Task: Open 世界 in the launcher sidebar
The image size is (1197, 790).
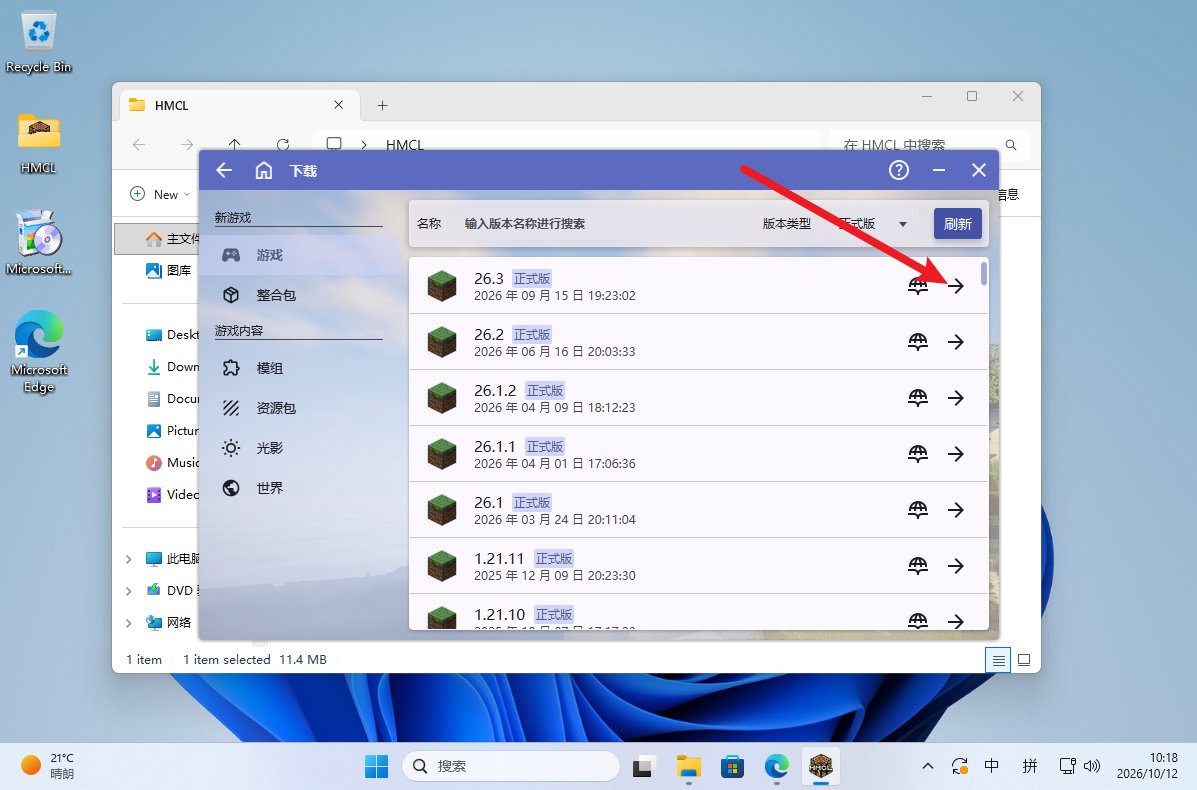Action: (299, 488)
